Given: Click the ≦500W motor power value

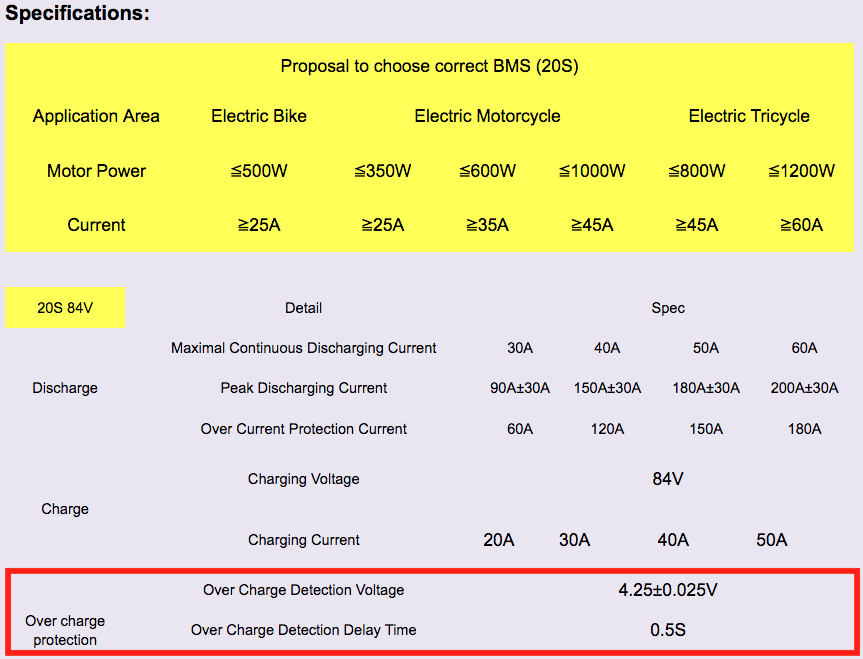Looking at the screenshot, I should point(259,171).
